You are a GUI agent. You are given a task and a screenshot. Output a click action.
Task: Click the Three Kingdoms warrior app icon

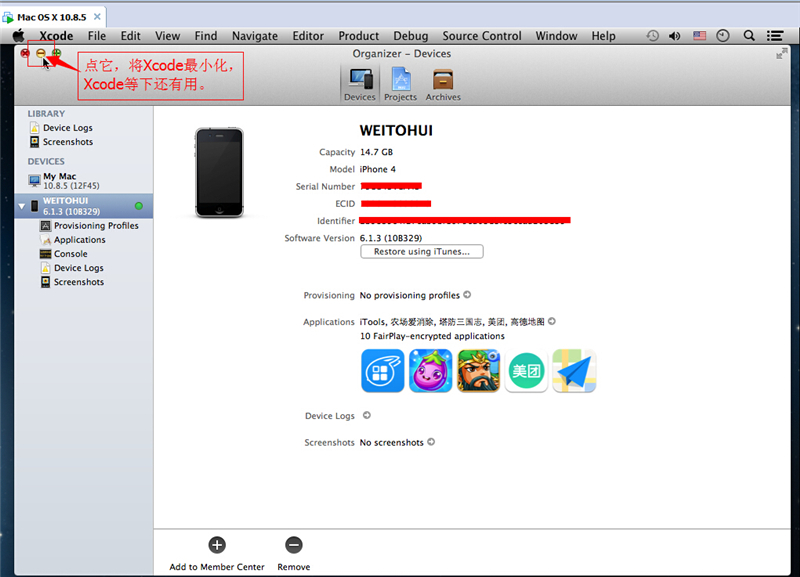479,371
